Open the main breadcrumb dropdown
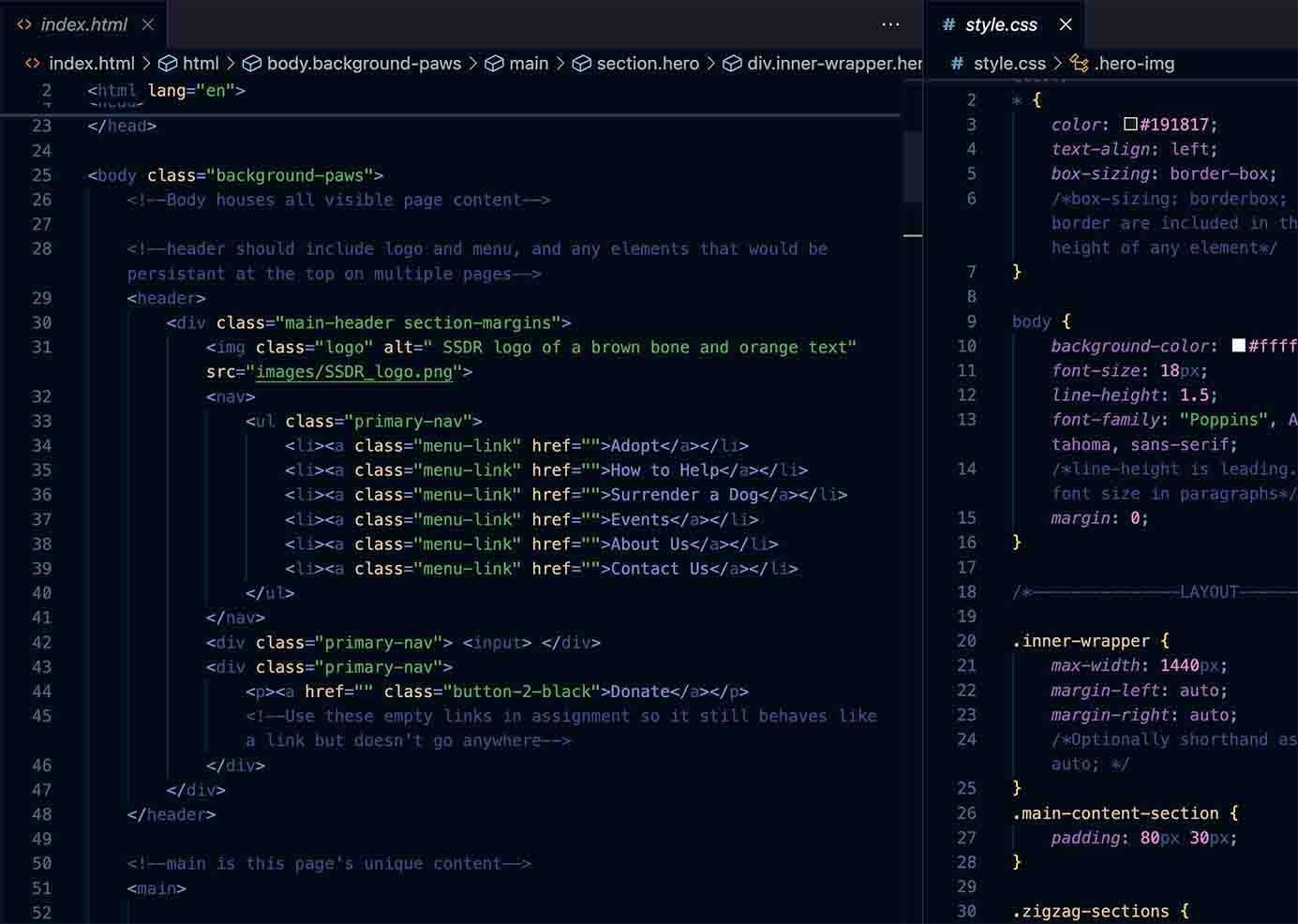Viewport: 1298px width, 924px height. [x=530, y=63]
